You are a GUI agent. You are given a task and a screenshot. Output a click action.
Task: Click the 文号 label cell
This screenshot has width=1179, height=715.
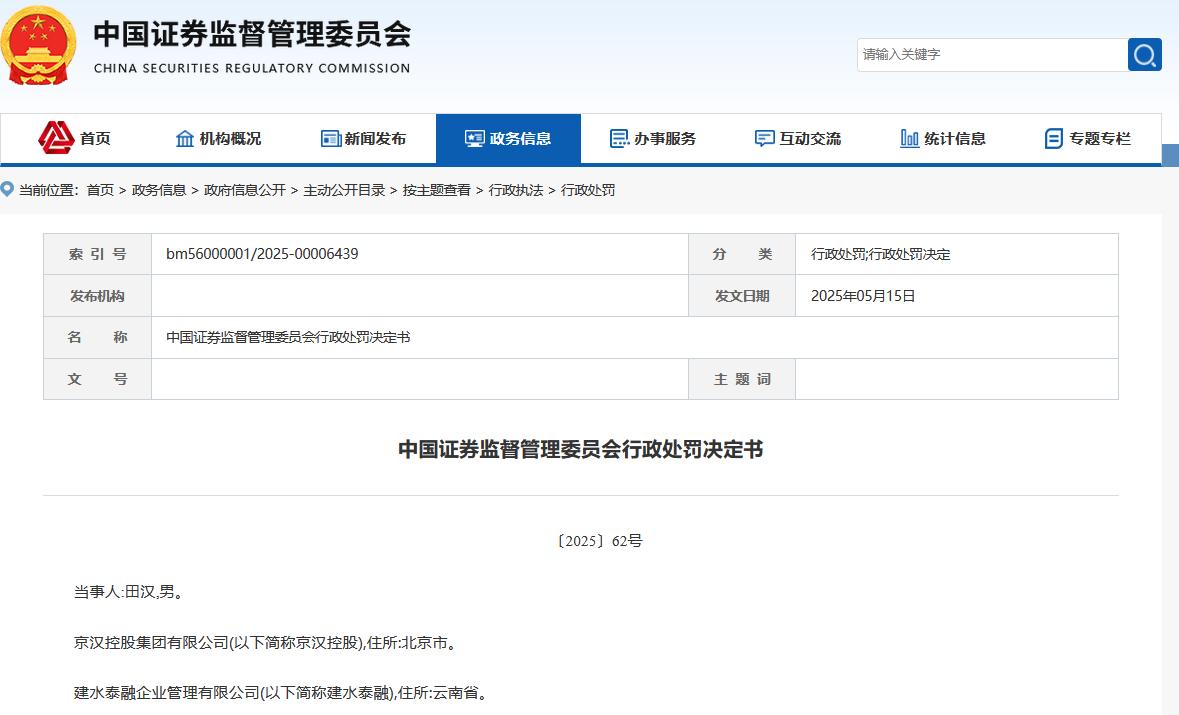98,379
